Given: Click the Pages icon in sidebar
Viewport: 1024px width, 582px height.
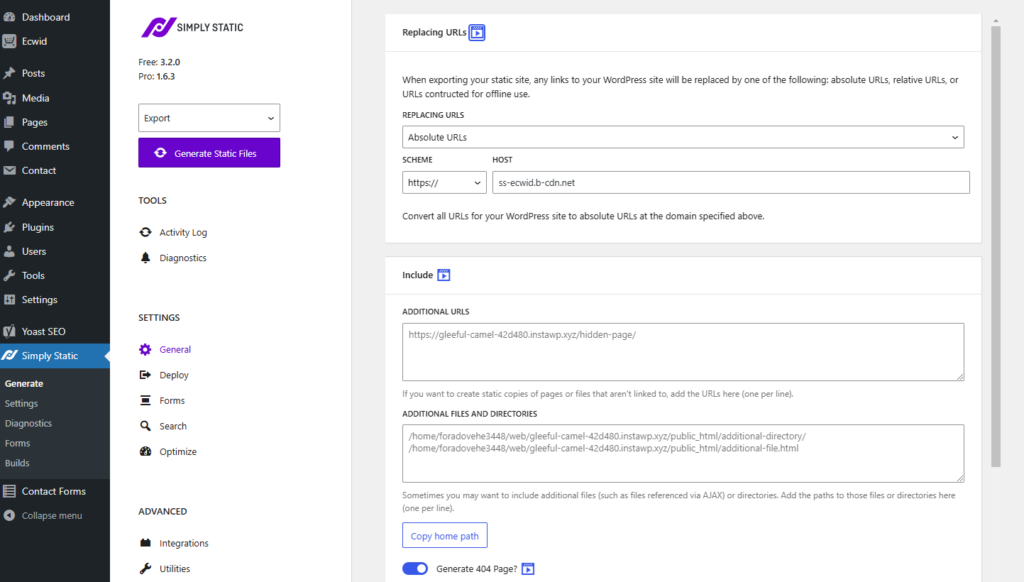Looking at the screenshot, I should pyautogui.click(x=9, y=122).
